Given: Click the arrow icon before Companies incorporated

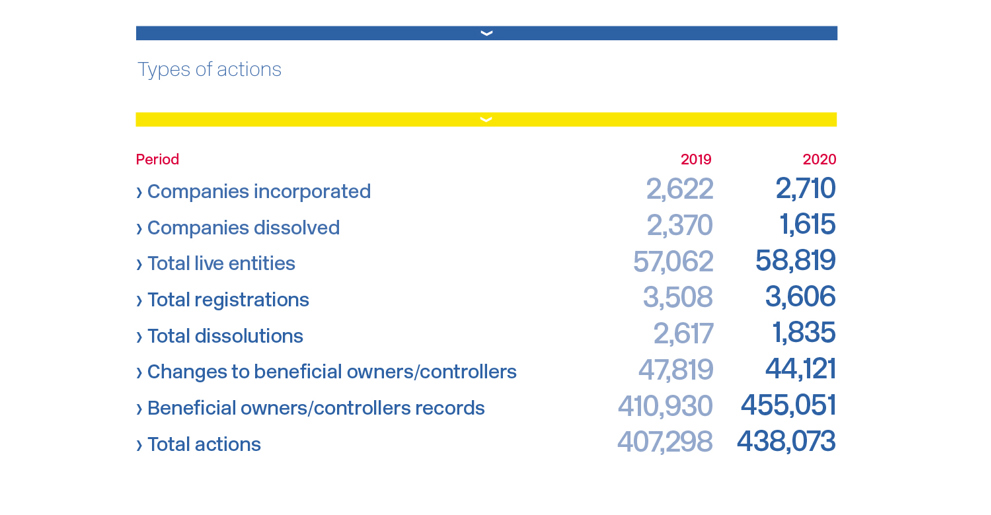Looking at the screenshot, I should pyautogui.click(x=139, y=192).
